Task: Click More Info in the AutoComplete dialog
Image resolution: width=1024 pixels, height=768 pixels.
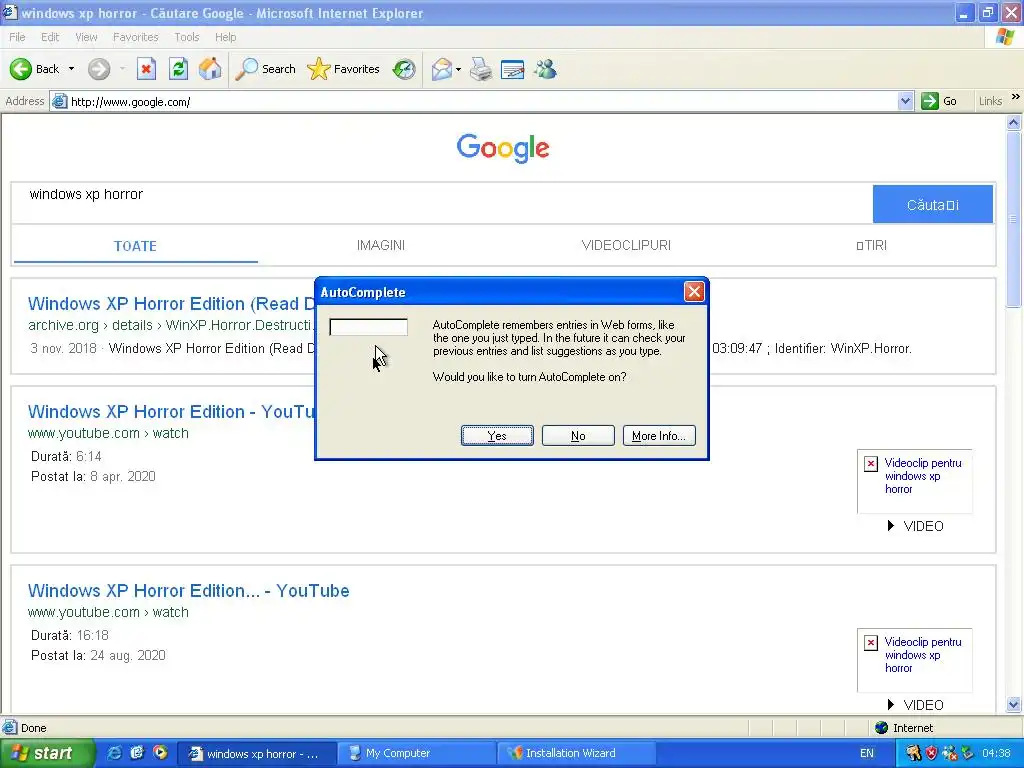Action: [659, 436]
